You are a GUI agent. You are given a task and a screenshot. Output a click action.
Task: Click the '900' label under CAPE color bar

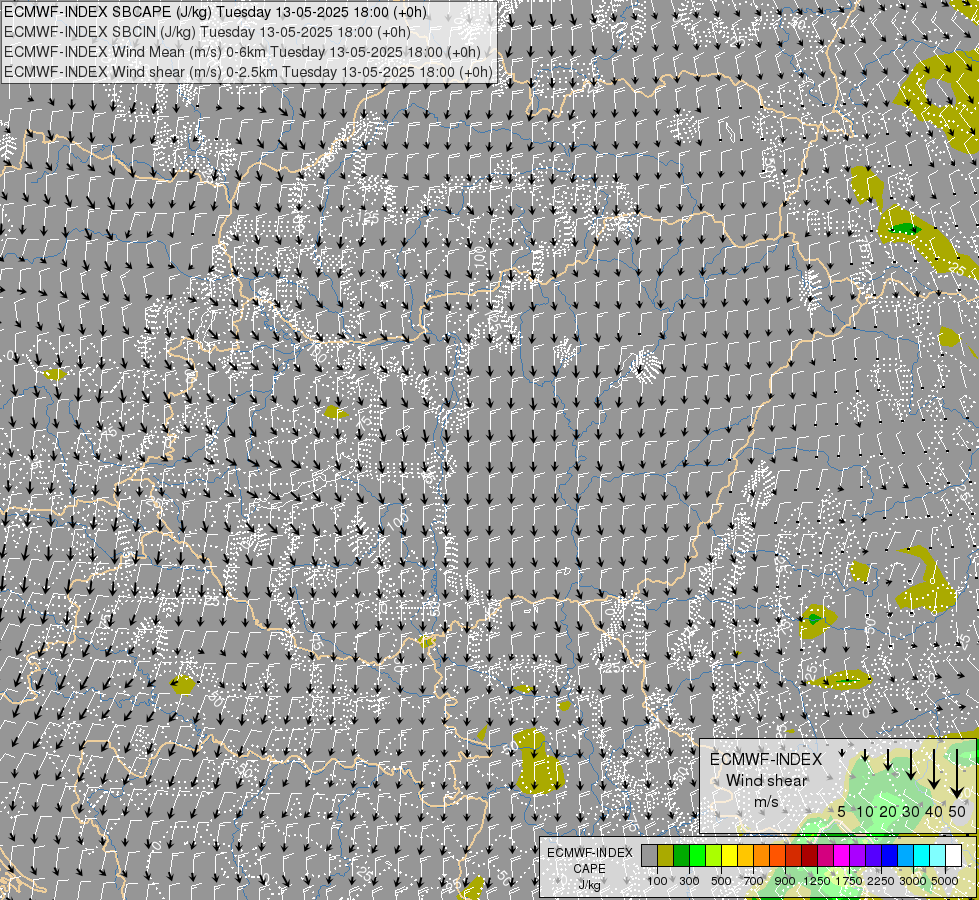pyautogui.click(x=785, y=881)
